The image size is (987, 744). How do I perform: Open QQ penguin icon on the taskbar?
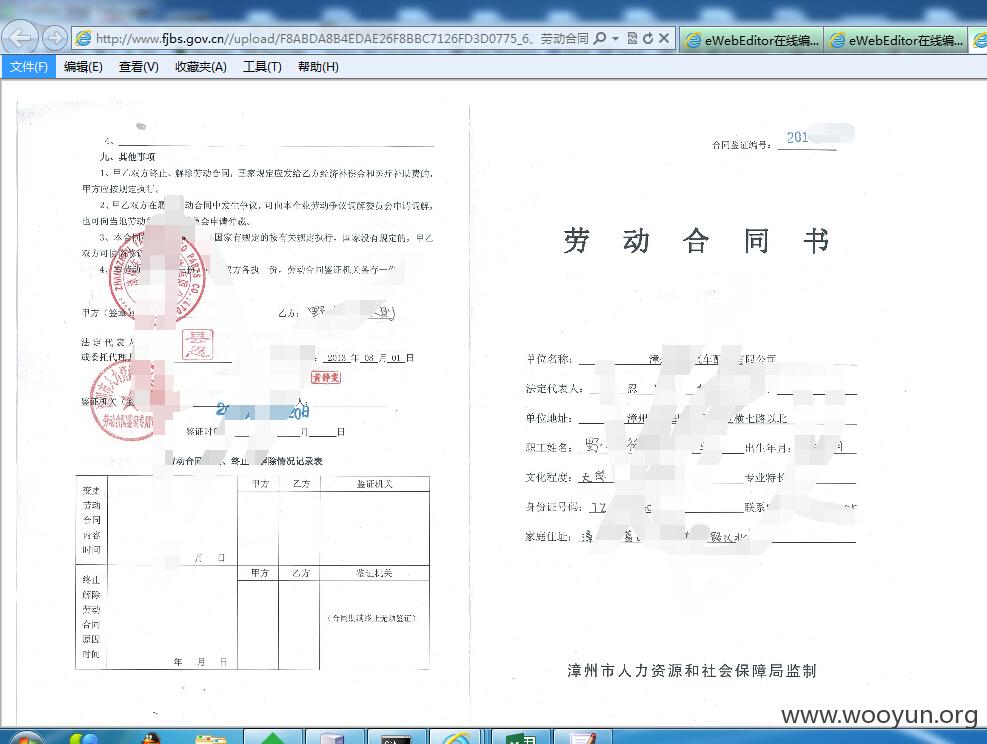[x=150, y=738]
